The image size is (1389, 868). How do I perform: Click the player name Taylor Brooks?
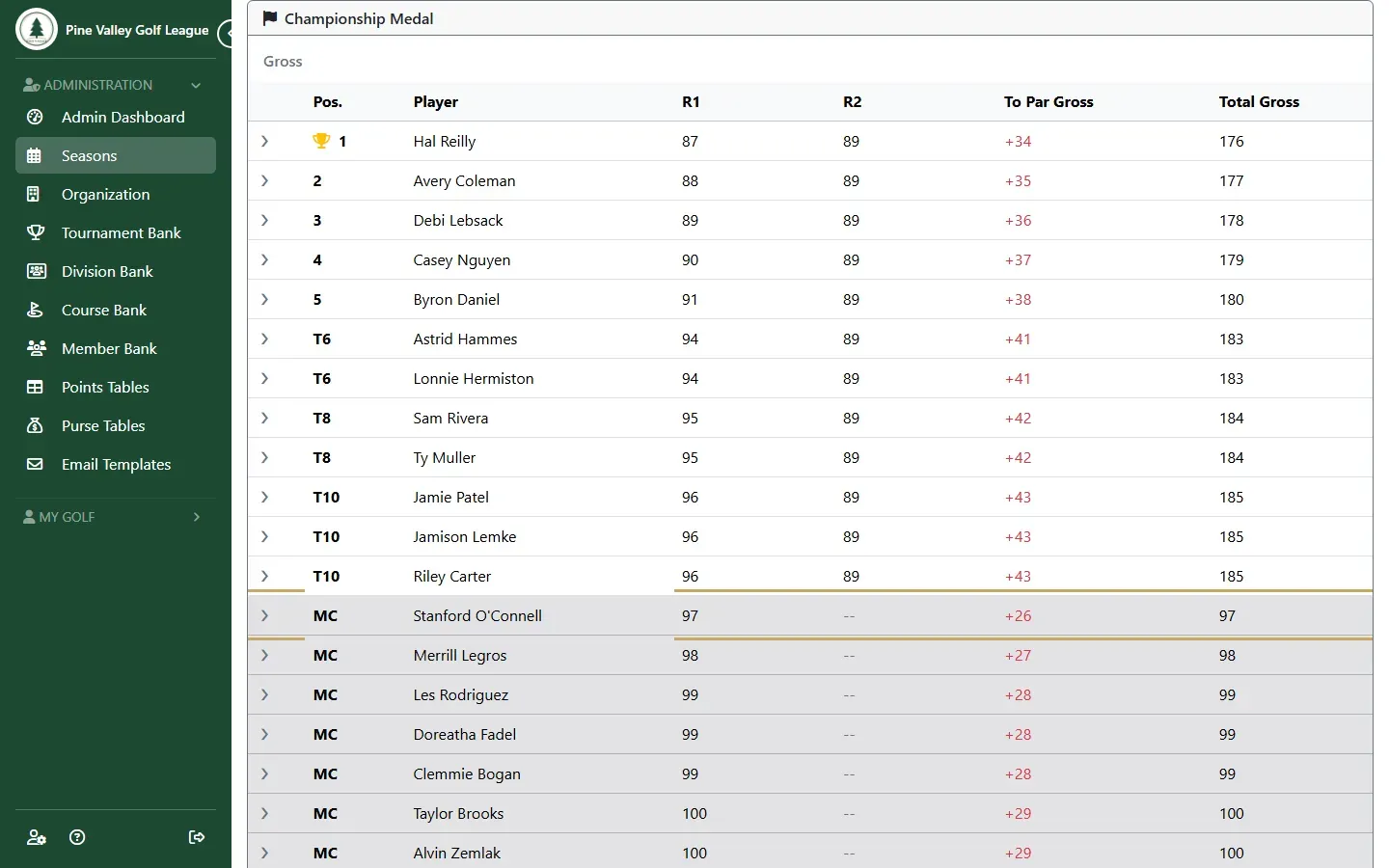click(458, 813)
